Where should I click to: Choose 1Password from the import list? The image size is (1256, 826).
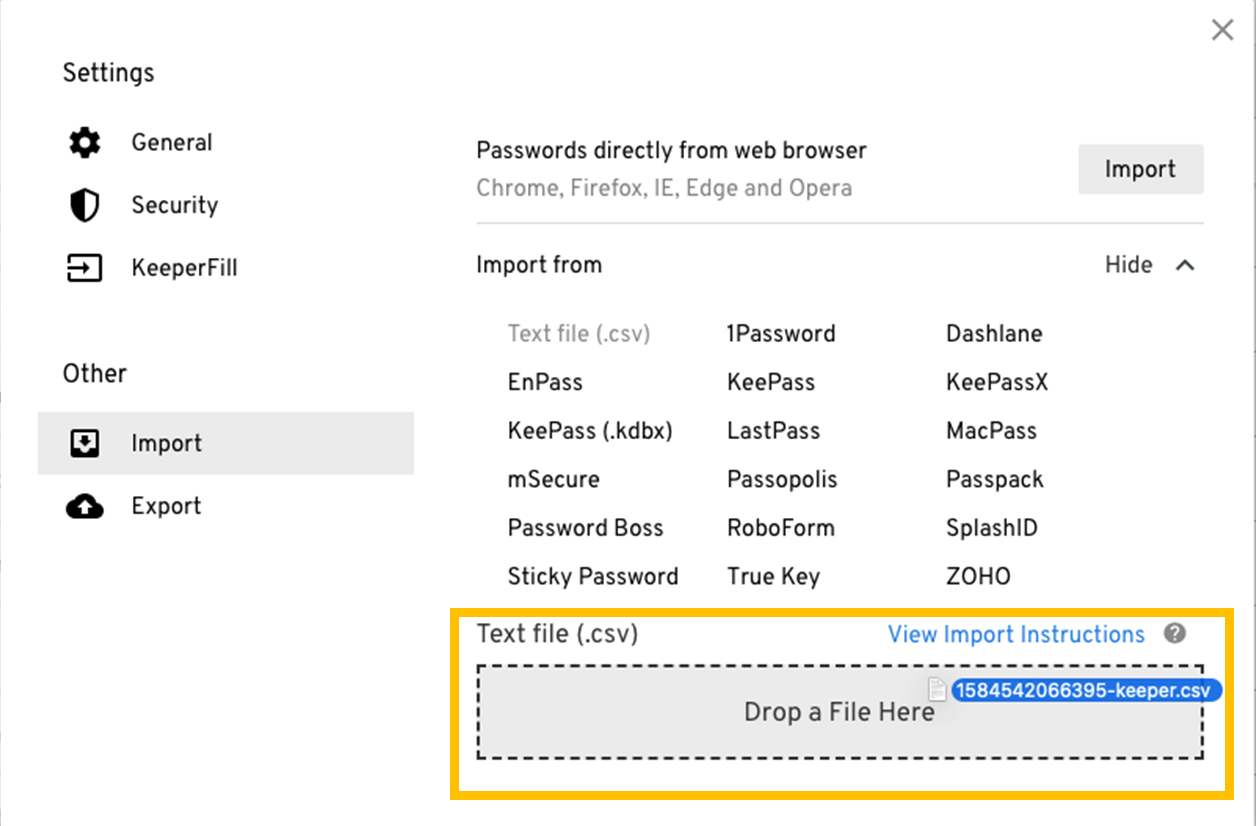pyautogui.click(x=781, y=334)
